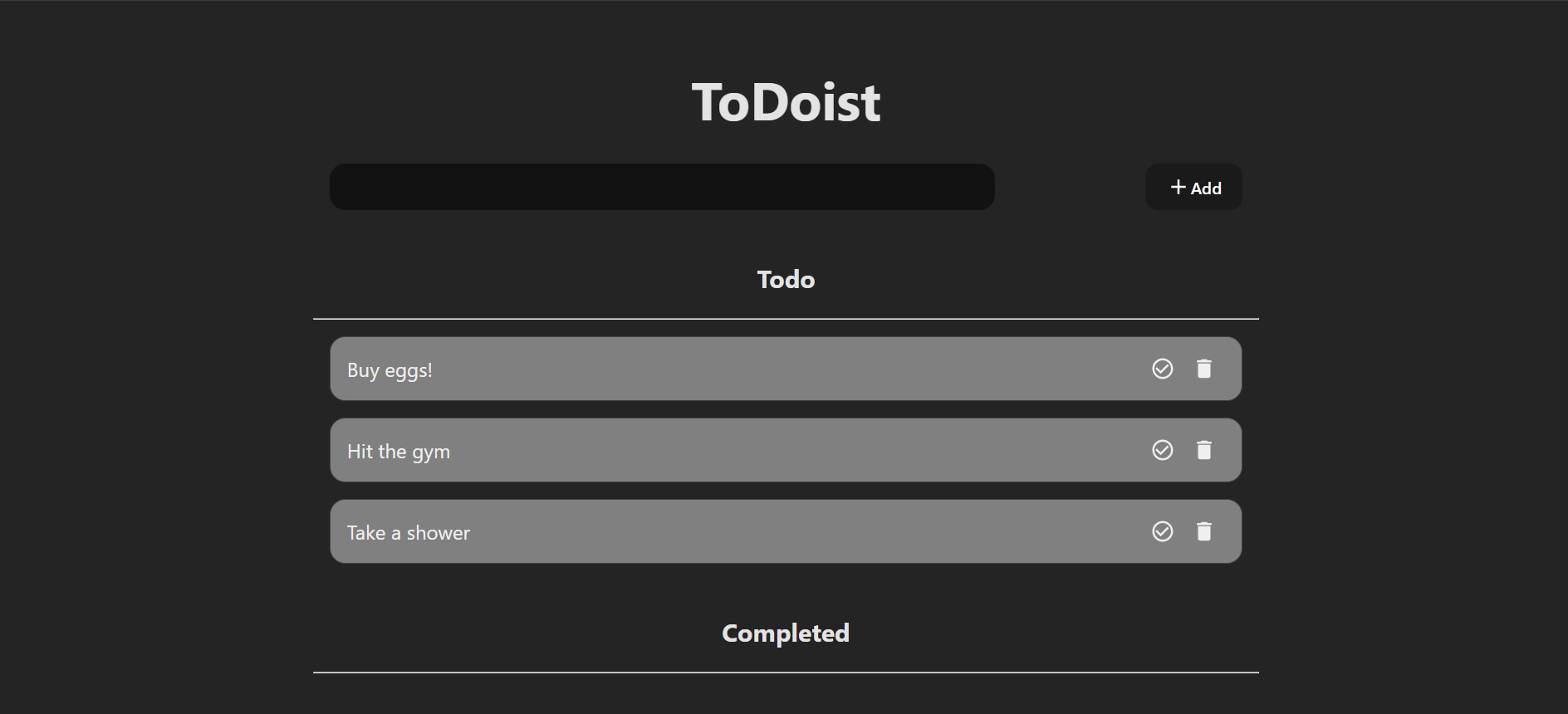Select the checkmark circle on the first task
Image resolution: width=1568 pixels, height=714 pixels.
pos(1163,369)
